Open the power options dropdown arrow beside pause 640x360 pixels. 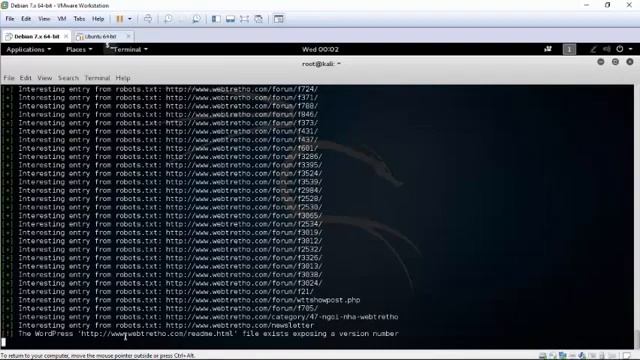tap(130, 19)
